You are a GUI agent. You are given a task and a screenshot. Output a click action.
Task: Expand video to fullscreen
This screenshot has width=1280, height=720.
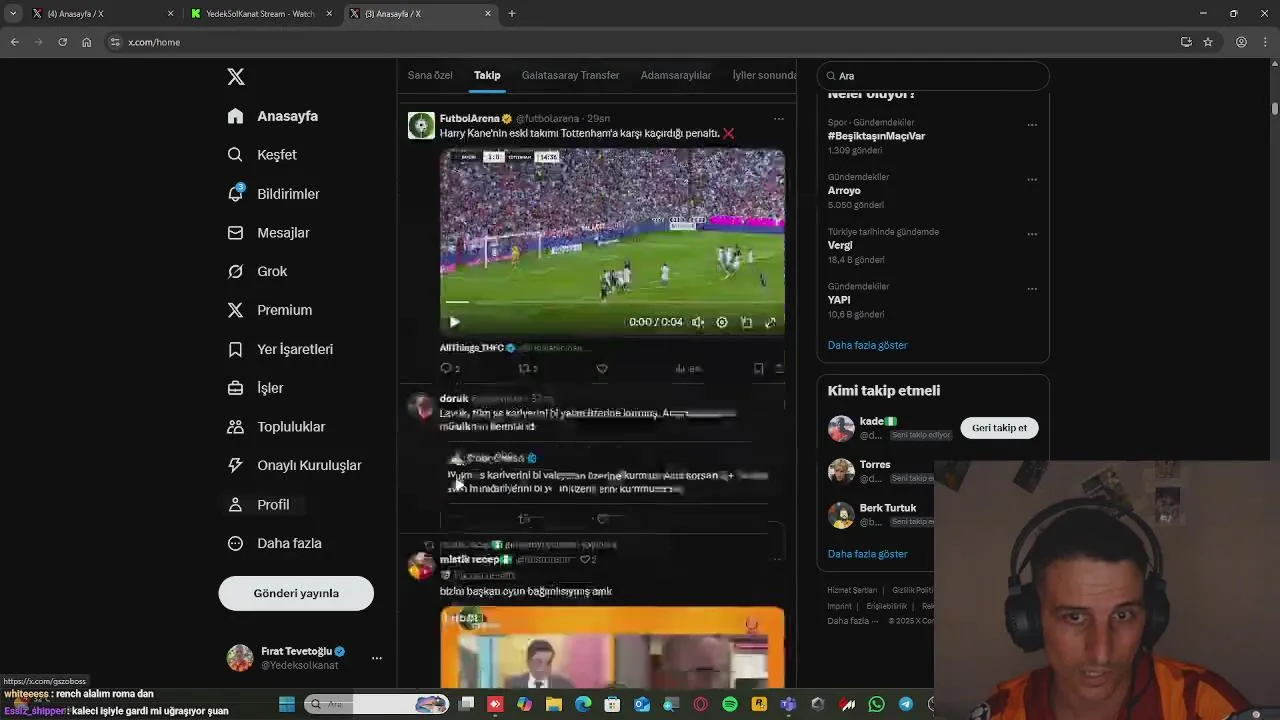click(770, 322)
